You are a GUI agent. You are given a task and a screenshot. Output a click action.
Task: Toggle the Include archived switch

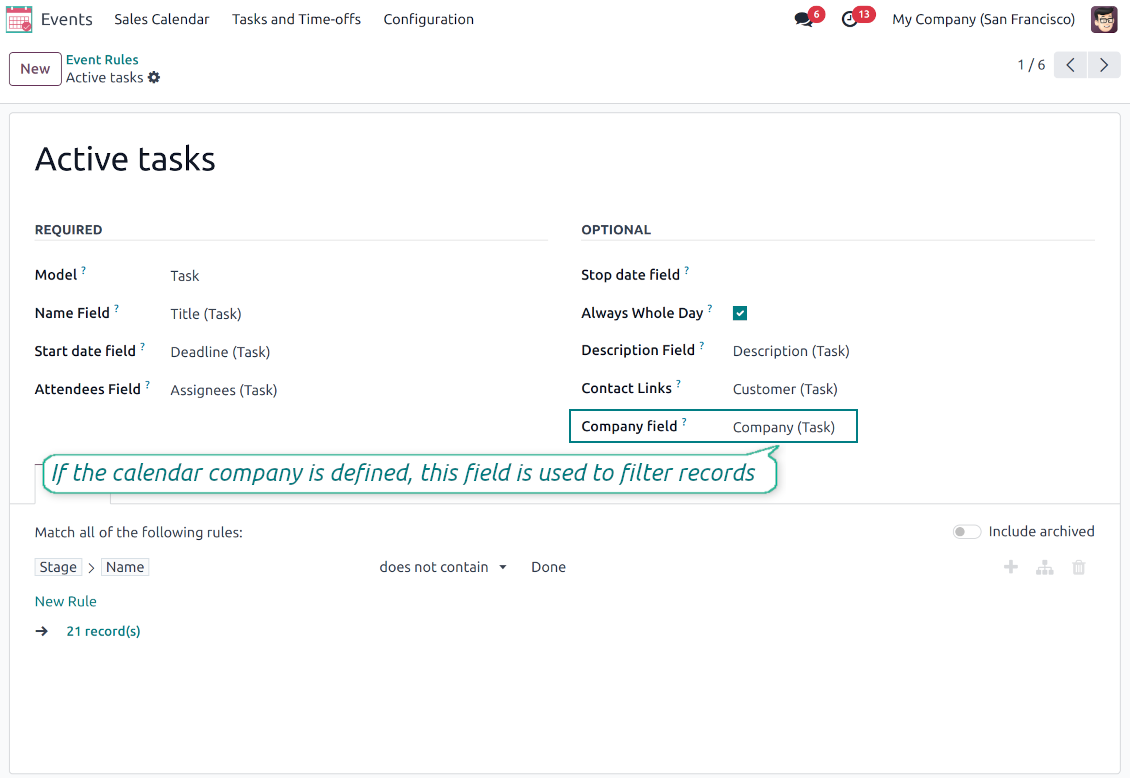(x=966, y=532)
